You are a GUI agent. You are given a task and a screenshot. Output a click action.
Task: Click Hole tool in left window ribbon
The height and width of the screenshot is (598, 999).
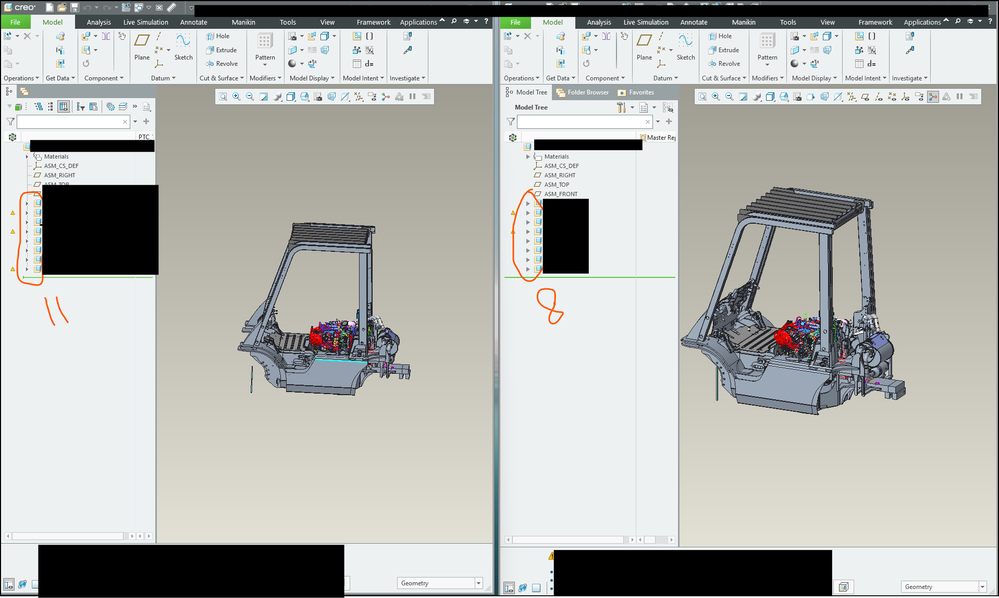pyautogui.click(x=218, y=36)
